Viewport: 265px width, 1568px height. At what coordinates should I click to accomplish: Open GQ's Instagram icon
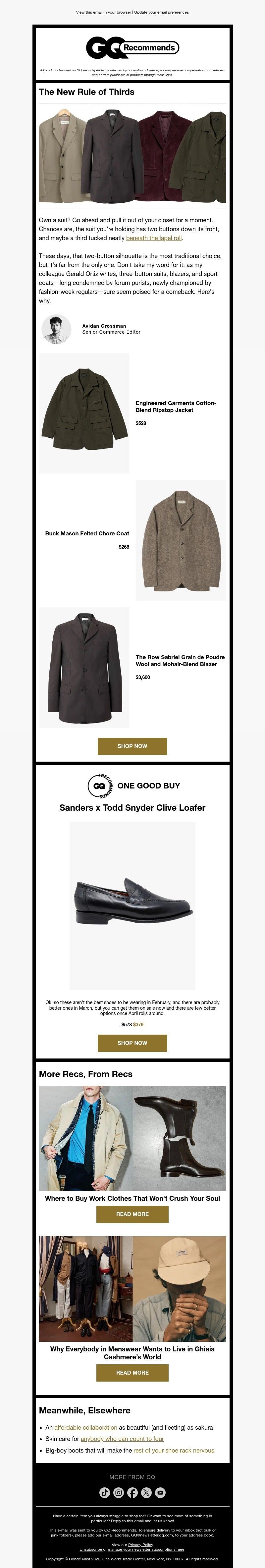pyautogui.click(x=119, y=1492)
